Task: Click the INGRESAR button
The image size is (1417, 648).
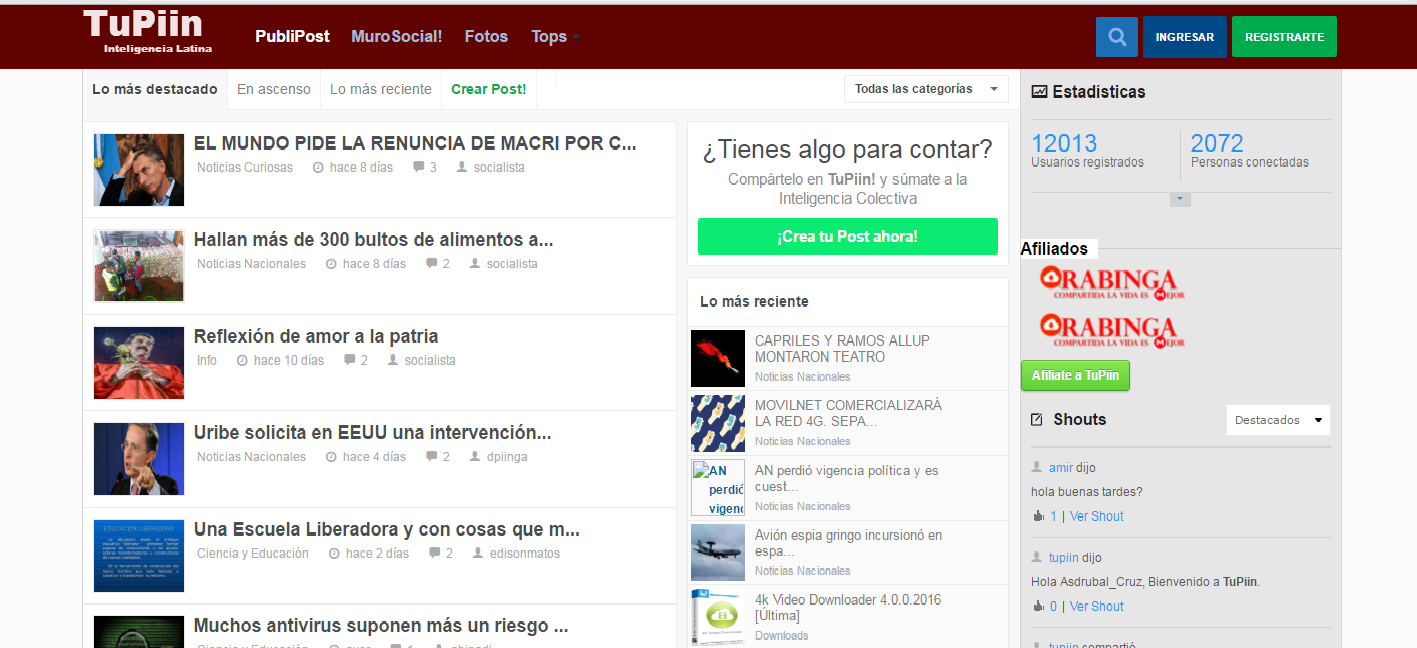Action: [x=1185, y=37]
